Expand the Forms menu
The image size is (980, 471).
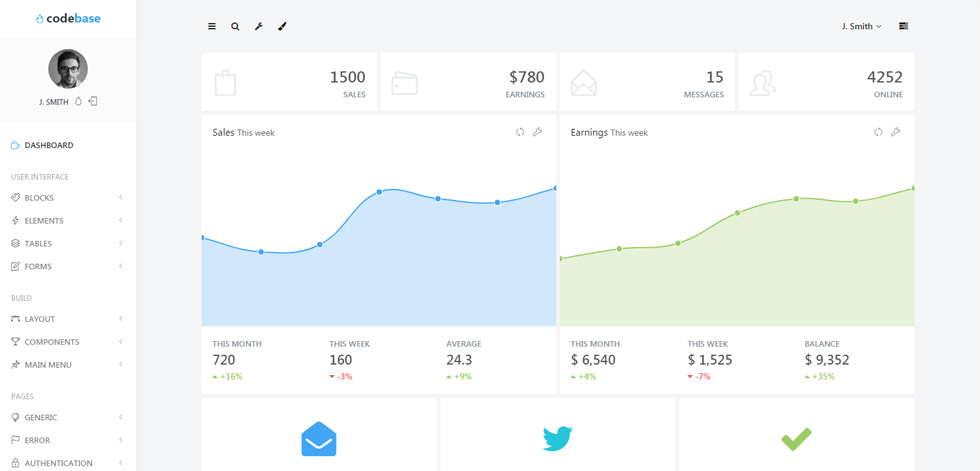(x=68, y=267)
